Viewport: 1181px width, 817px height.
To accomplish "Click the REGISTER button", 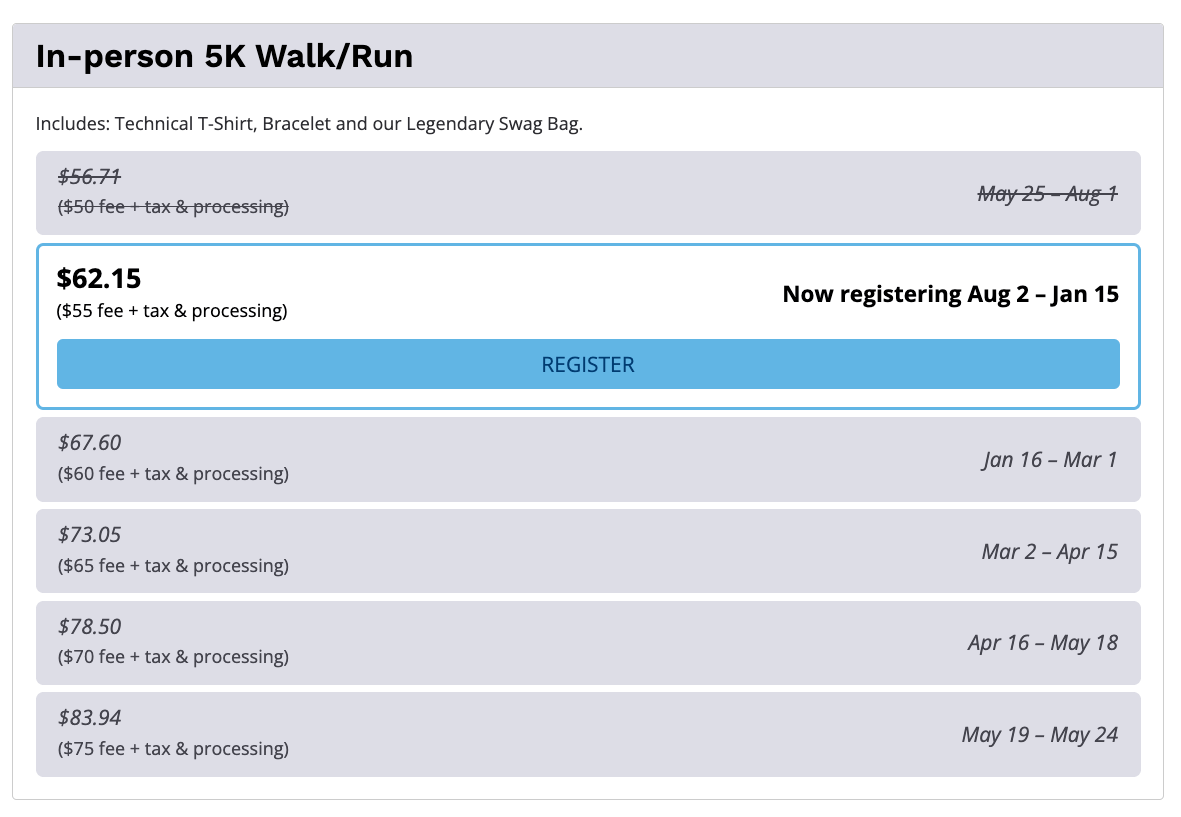I will coord(588,364).
